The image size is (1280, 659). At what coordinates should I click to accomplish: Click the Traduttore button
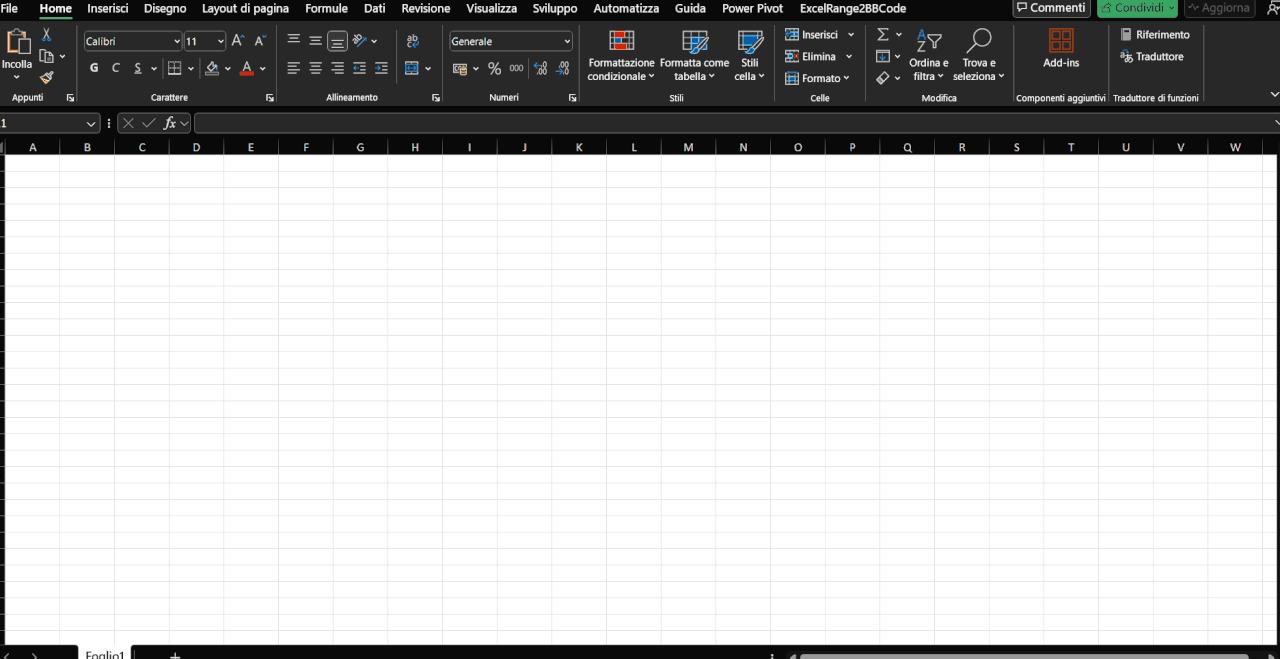click(1152, 56)
